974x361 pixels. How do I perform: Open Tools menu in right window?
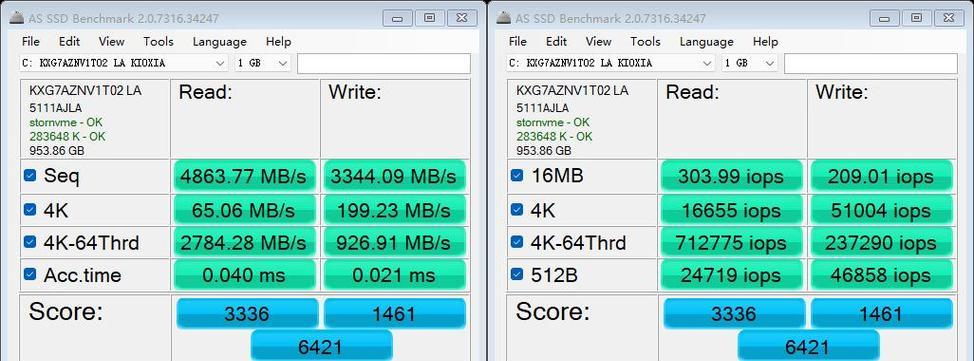coord(645,42)
